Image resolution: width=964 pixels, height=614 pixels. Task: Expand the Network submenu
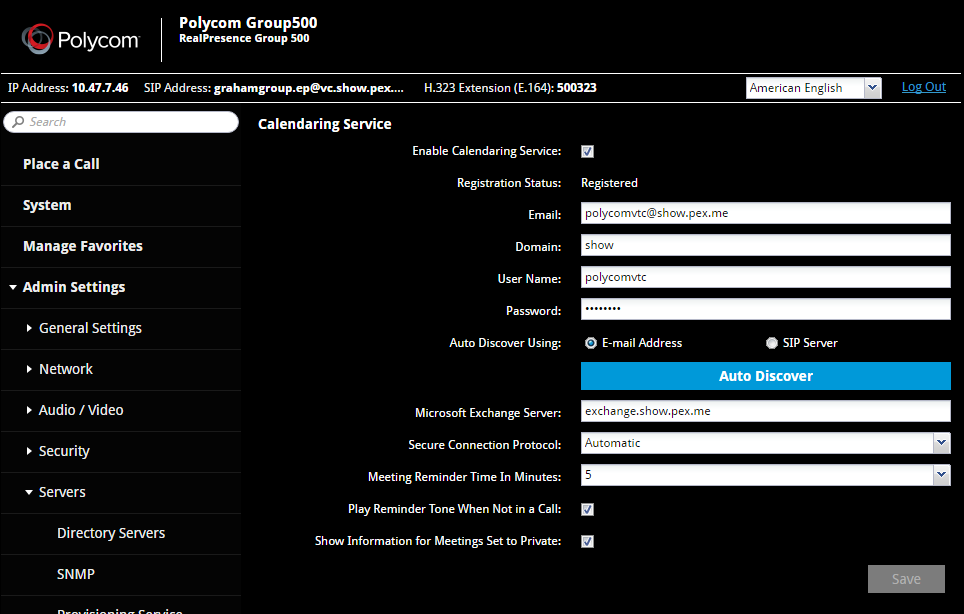pos(29,369)
